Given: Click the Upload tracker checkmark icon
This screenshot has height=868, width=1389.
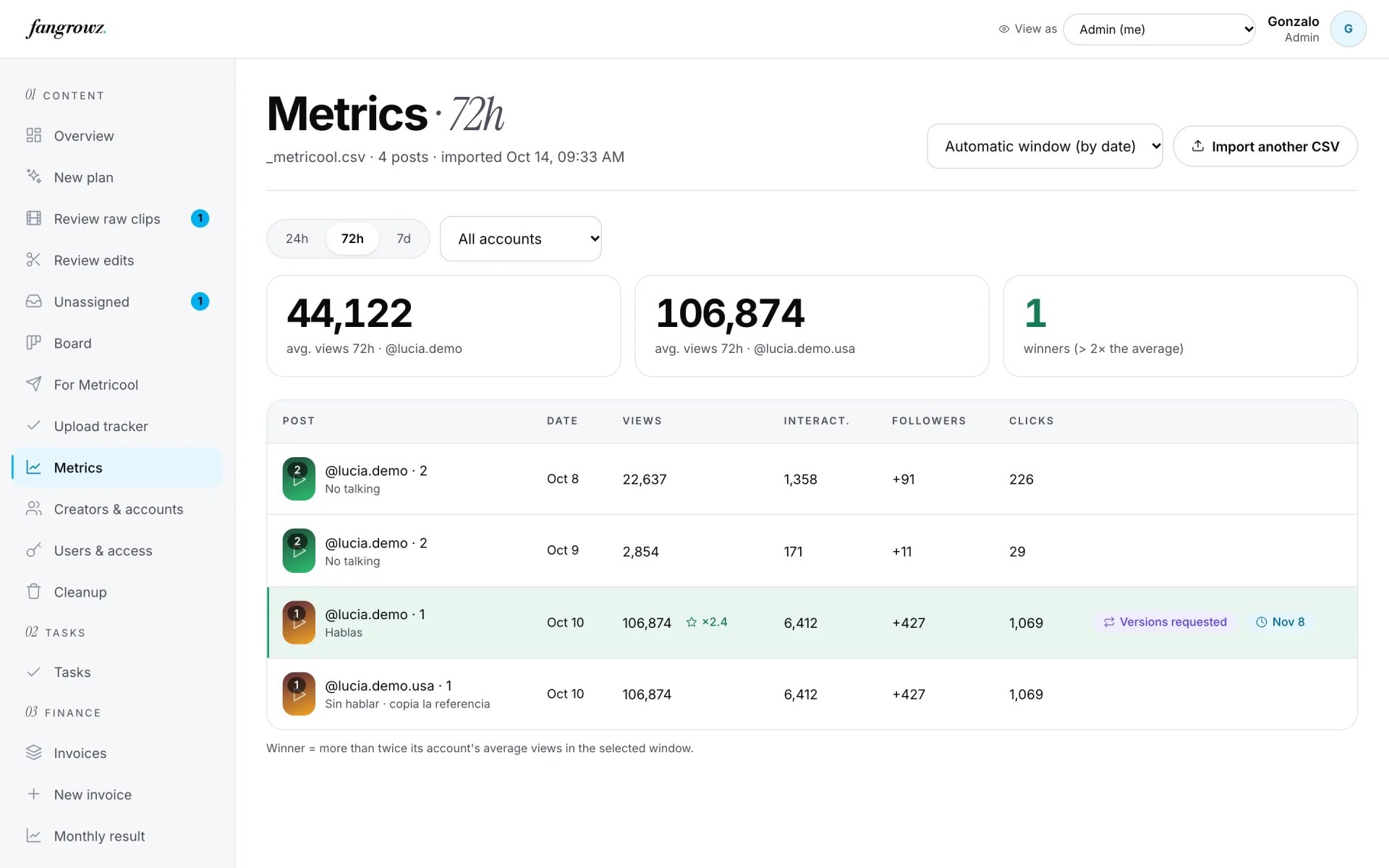Looking at the screenshot, I should tap(33, 425).
